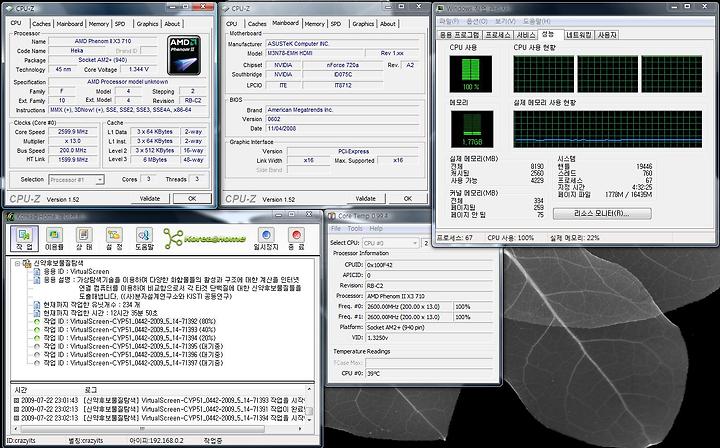Switch to the Memory tab in the first CPU-Z window
Viewport: 720px width, 448px height.
point(99,24)
